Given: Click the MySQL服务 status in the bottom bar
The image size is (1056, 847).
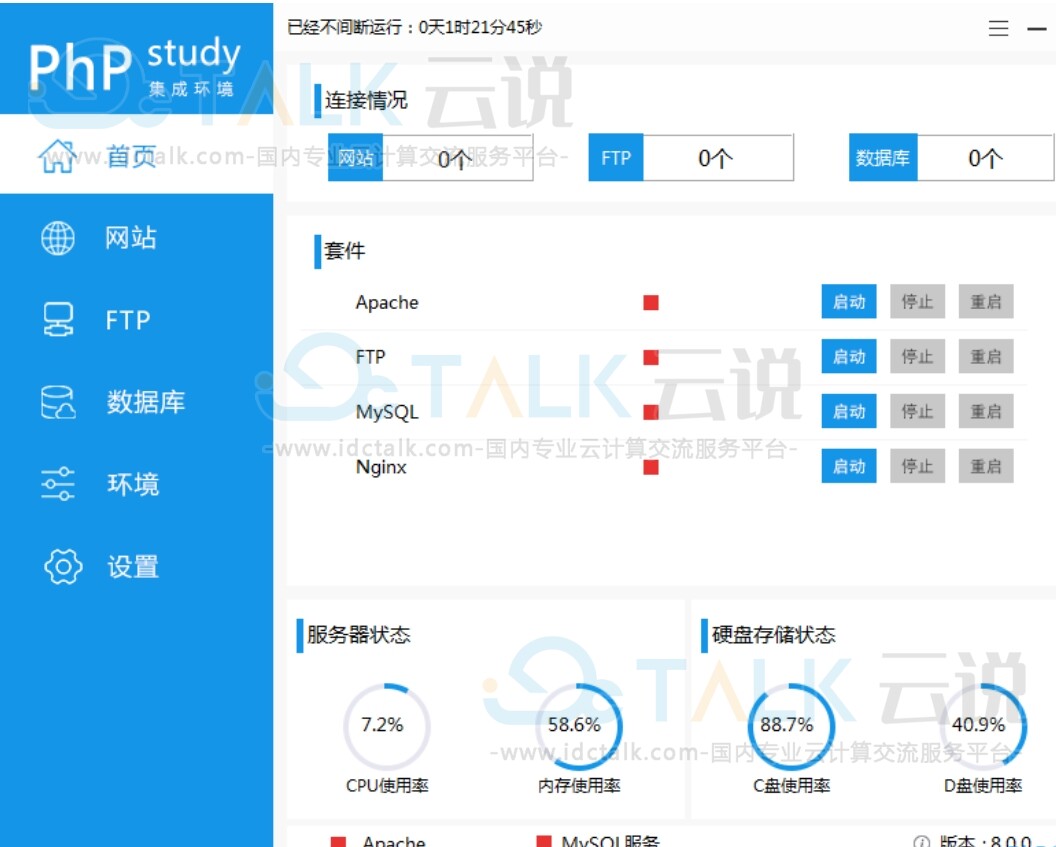Looking at the screenshot, I should pos(598,841).
